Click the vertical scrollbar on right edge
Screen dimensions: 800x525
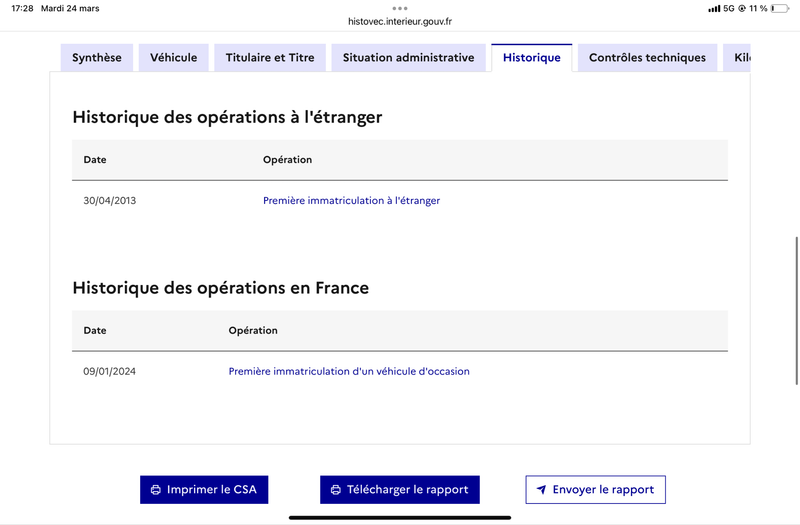pyautogui.click(x=796, y=310)
